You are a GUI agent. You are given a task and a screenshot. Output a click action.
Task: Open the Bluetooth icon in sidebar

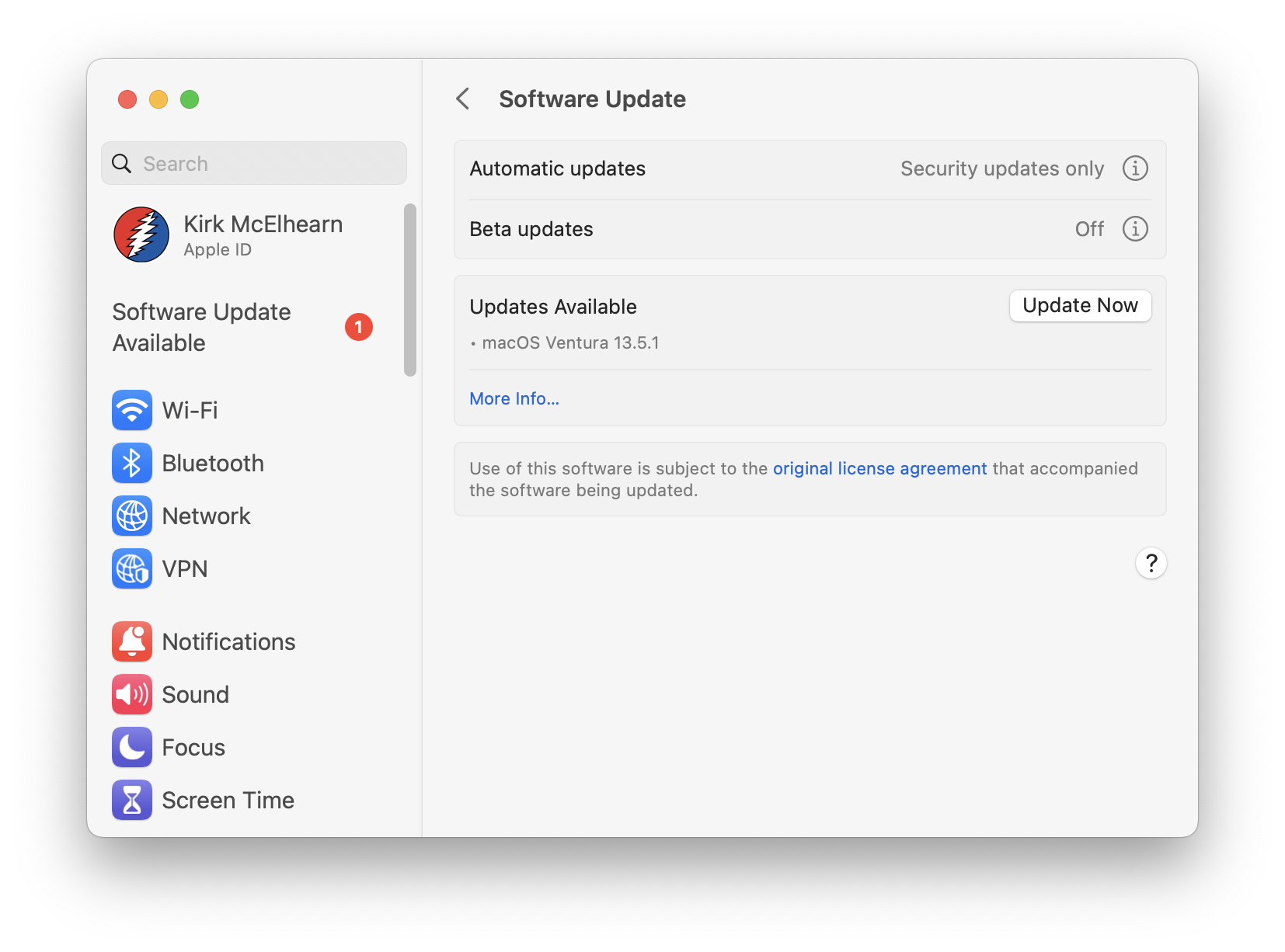pyautogui.click(x=132, y=463)
